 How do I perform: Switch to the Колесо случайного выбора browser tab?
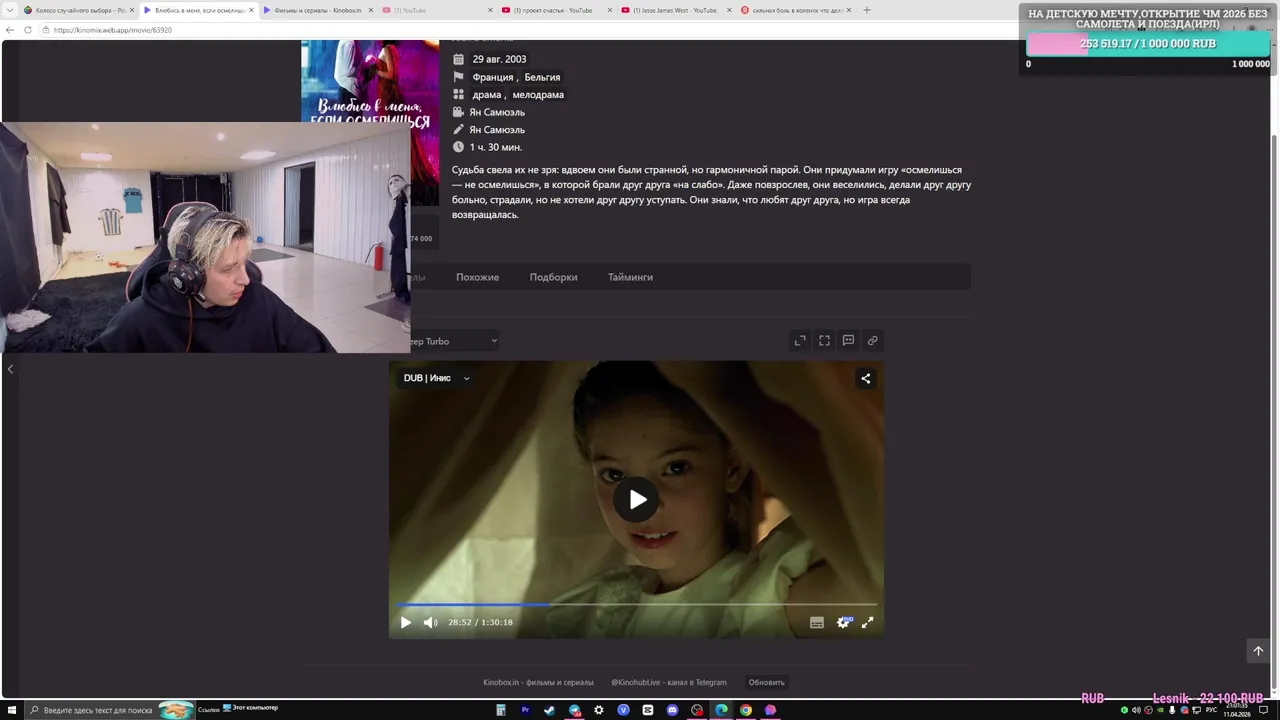(x=78, y=10)
